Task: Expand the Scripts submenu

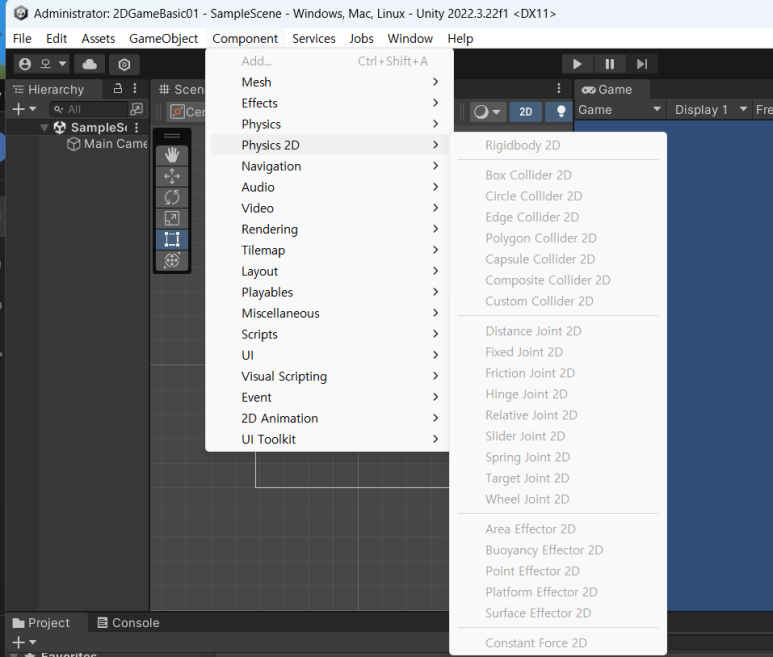Action: click(x=329, y=334)
